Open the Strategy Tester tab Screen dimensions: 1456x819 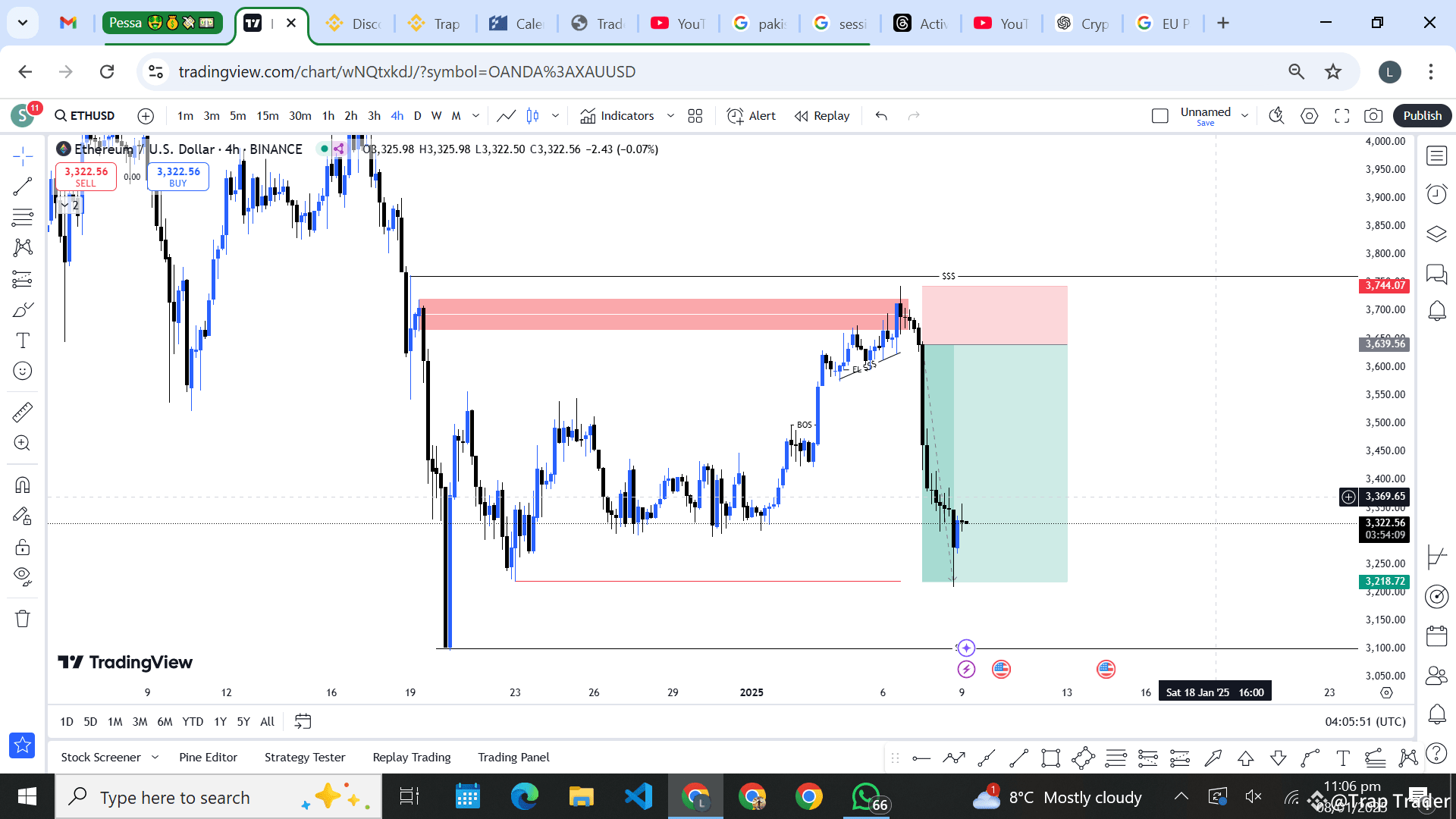tap(305, 757)
